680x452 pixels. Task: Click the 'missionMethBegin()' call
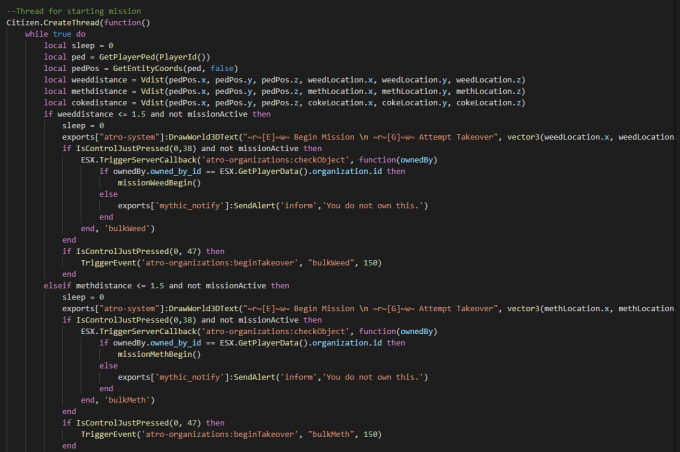[x=159, y=354]
